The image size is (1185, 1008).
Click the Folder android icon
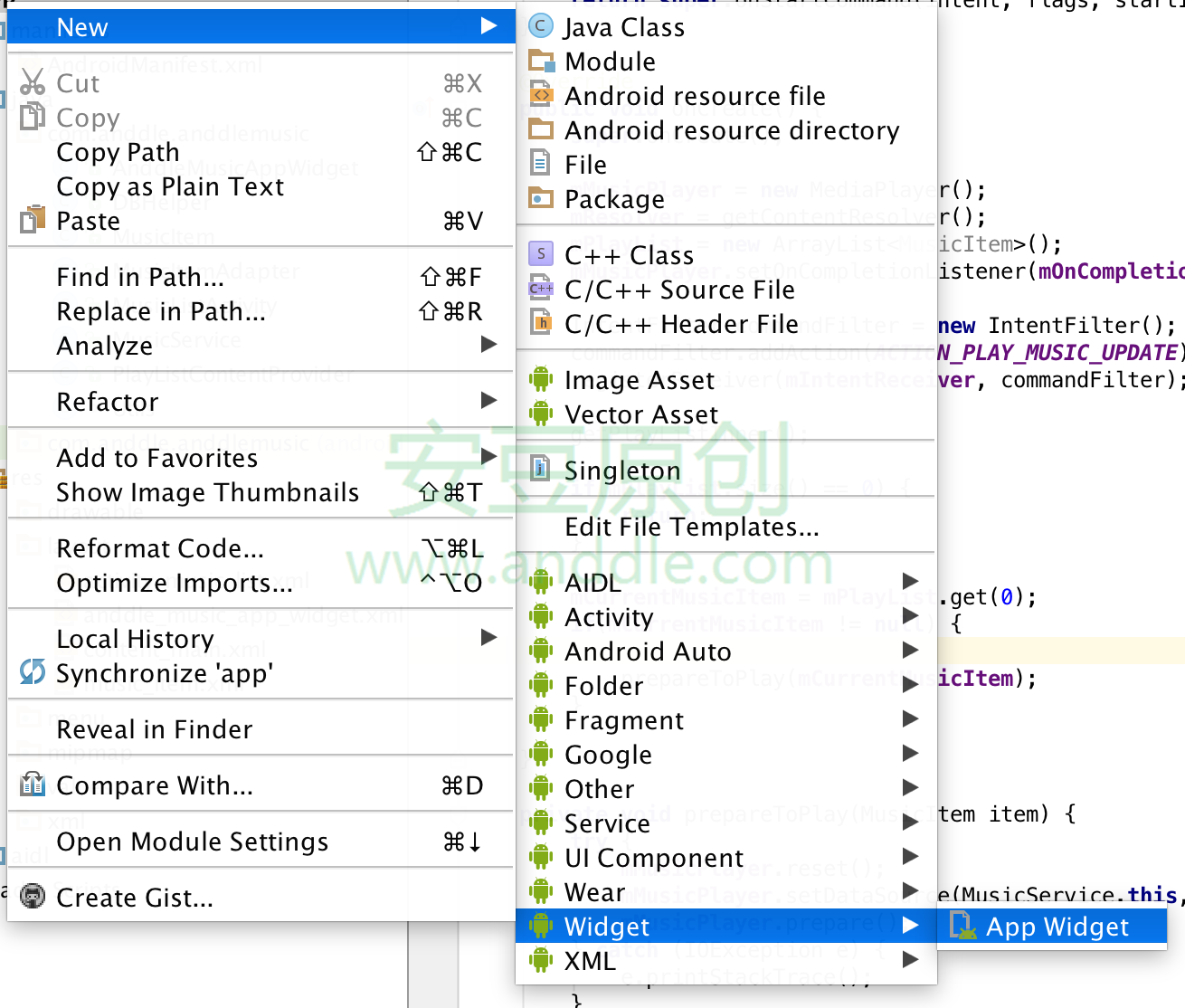click(x=541, y=685)
